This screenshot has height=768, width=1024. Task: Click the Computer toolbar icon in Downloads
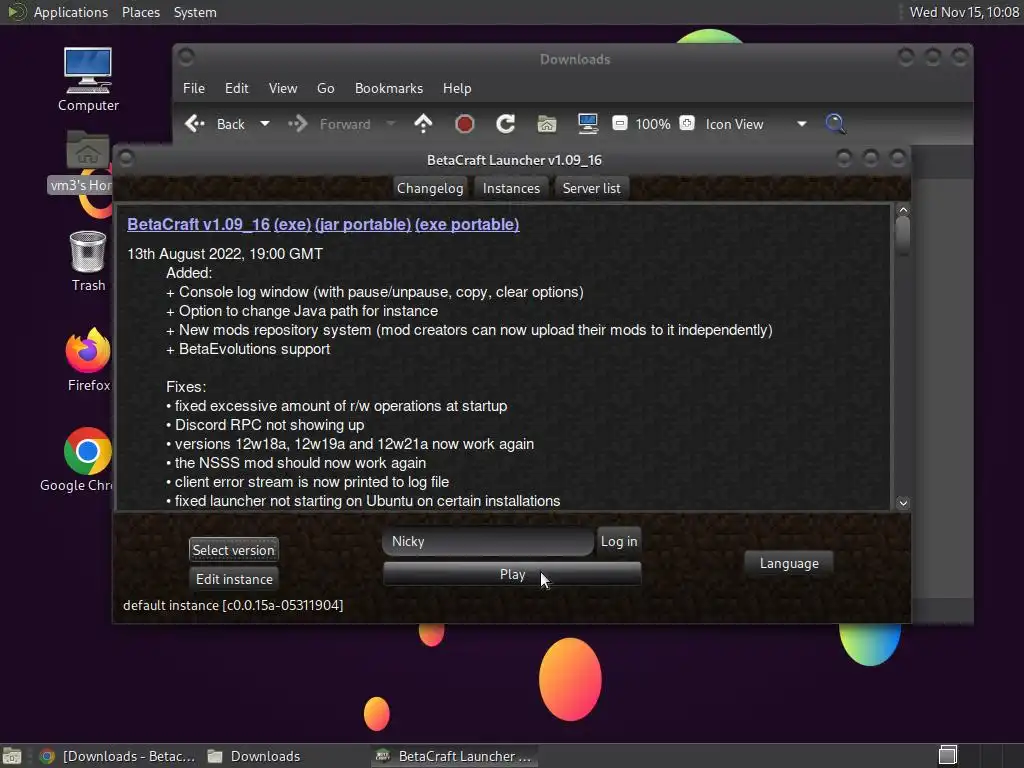pyautogui.click(x=588, y=123)
